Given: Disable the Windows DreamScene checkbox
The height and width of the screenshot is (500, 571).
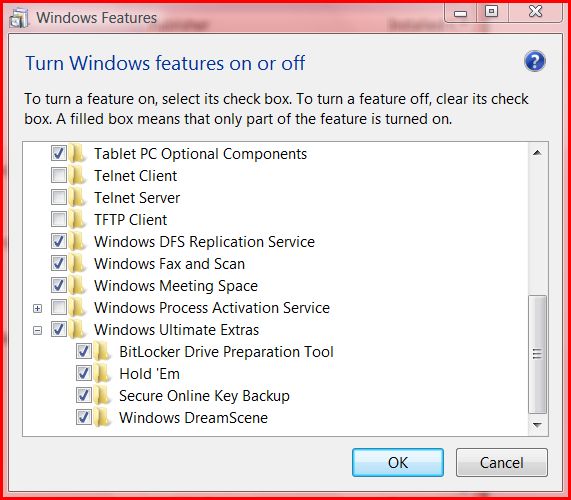Looking at the screenshot, I should coord(84,417).
